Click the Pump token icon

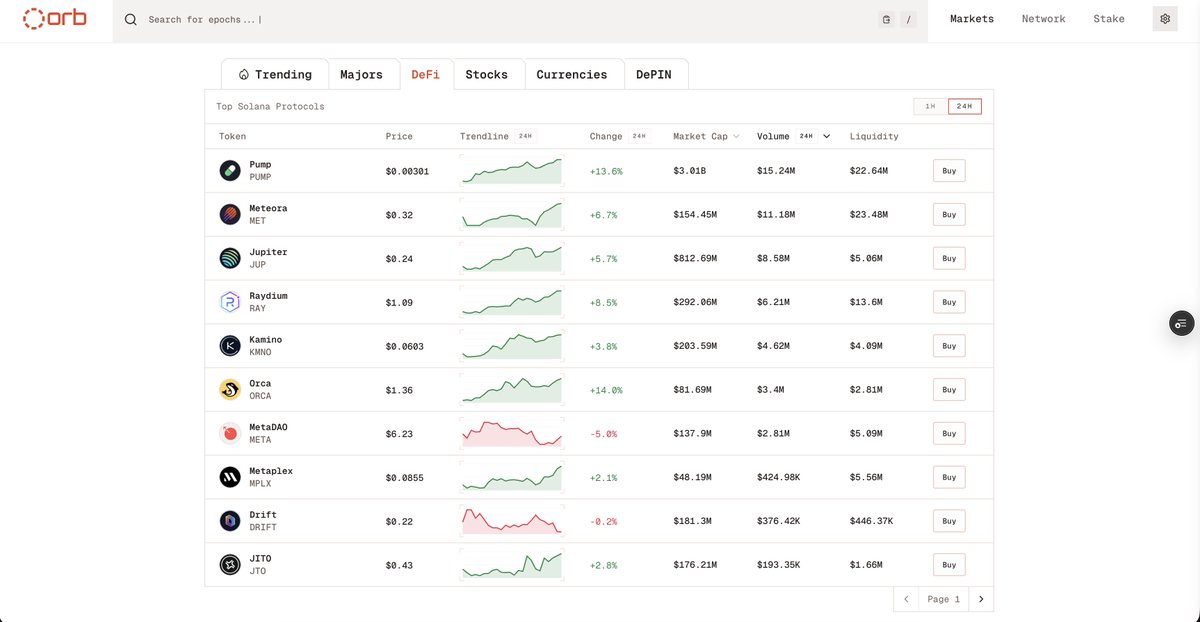click(x=230, y=171)
